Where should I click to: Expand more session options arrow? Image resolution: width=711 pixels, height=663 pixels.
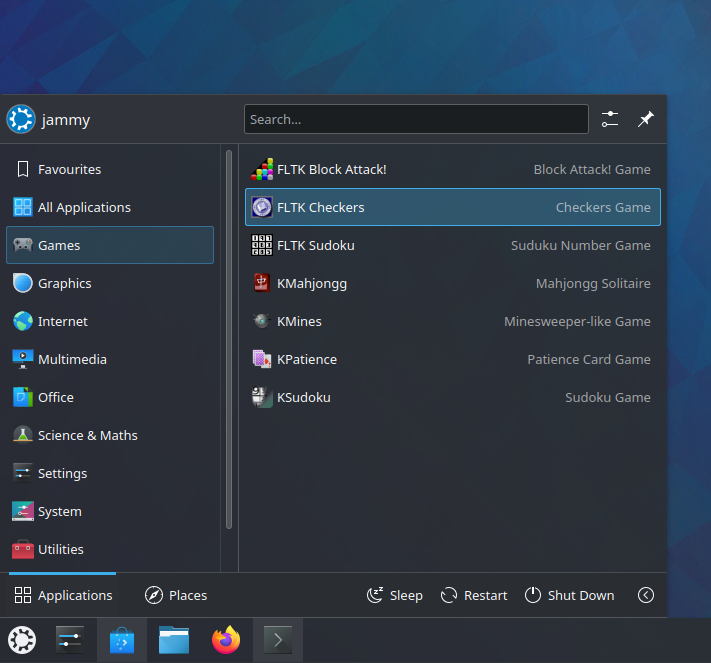click(646, 595)
